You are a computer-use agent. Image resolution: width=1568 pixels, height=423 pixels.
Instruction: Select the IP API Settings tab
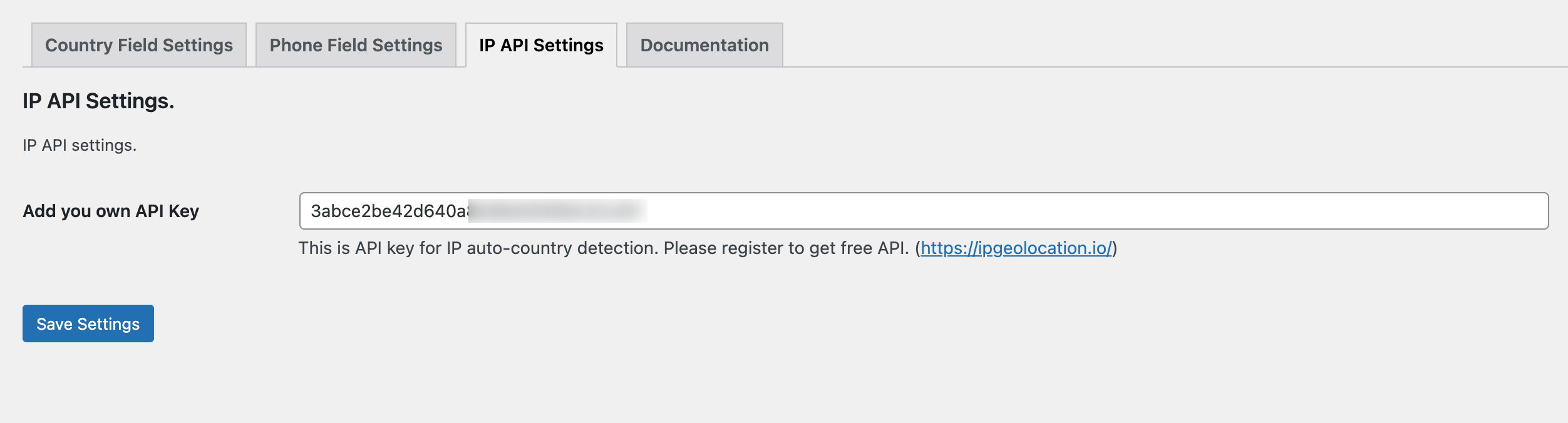(541, 45)
